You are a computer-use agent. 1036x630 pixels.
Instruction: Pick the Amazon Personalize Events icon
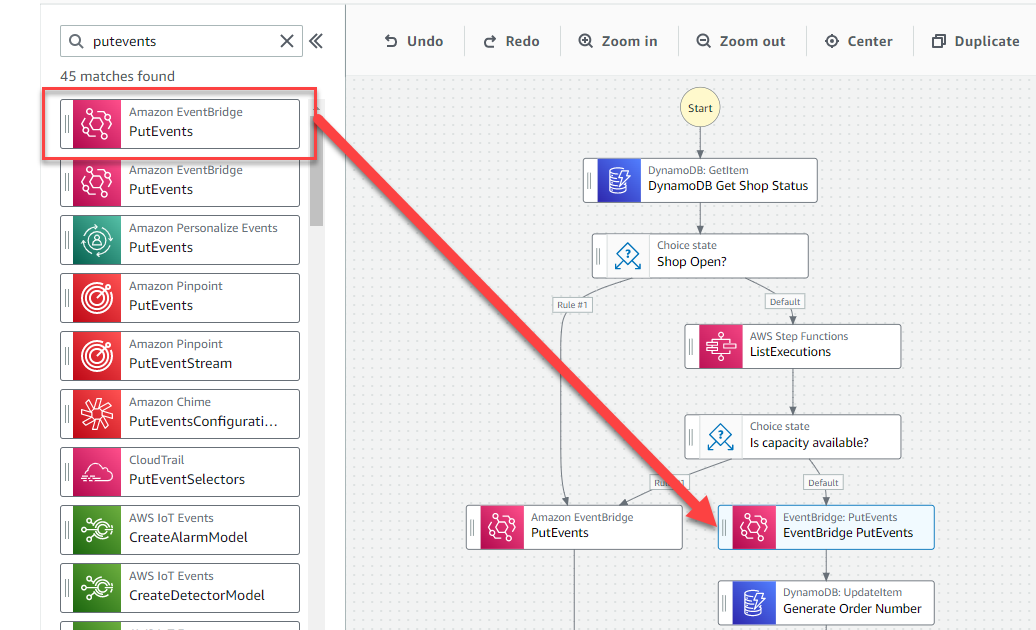coord(96,240)
